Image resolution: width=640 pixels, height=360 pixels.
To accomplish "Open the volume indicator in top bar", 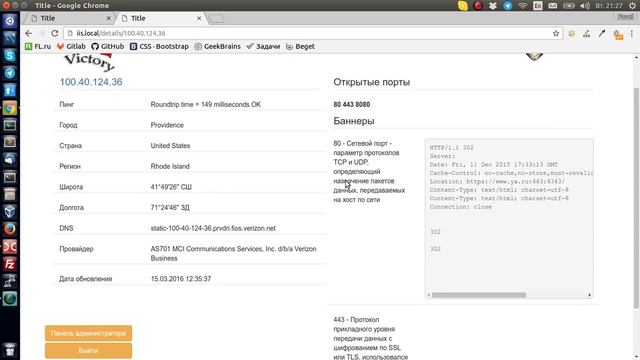I will (x=585, y=6).
